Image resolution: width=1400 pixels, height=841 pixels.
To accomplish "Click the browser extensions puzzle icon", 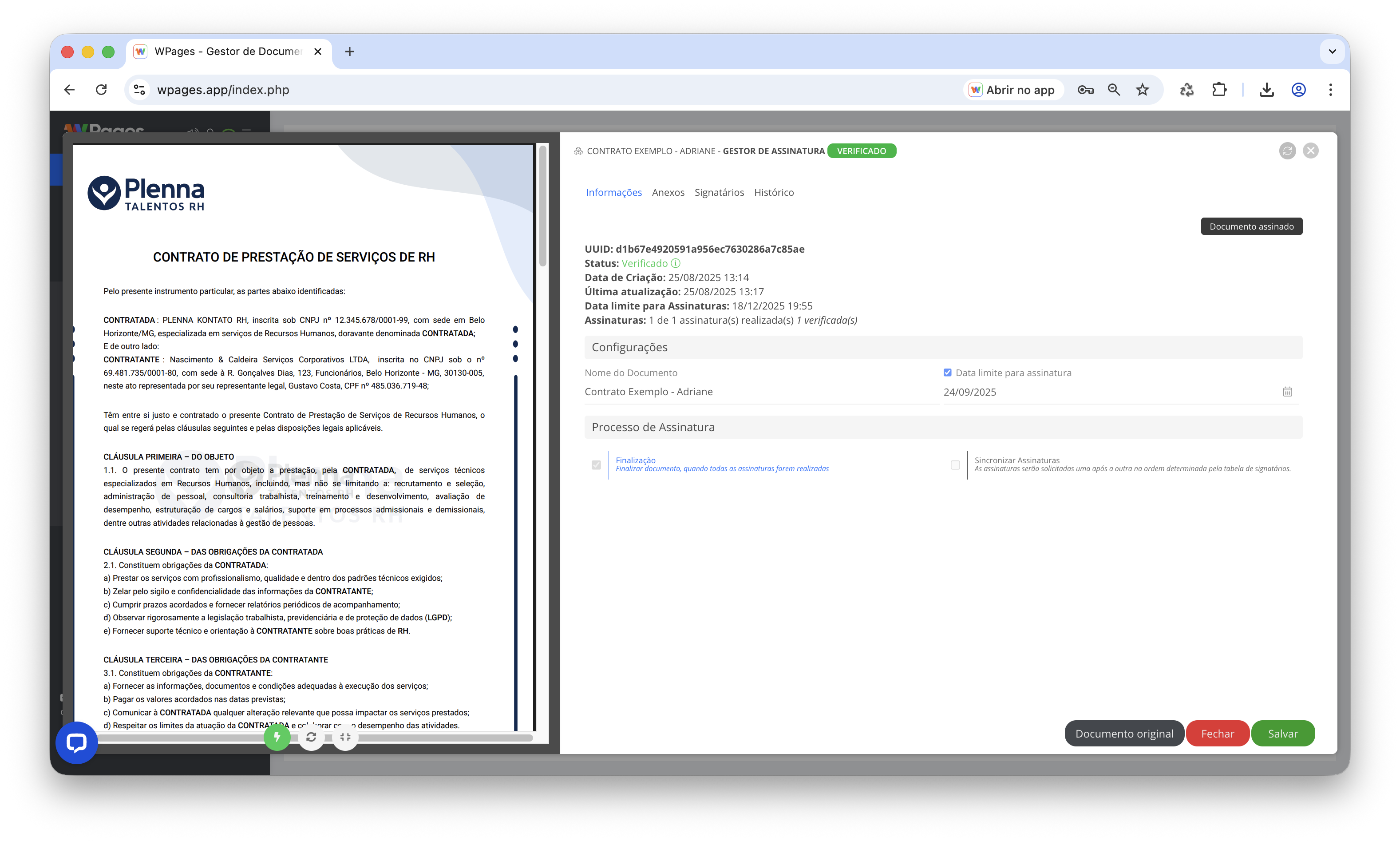I will click(1219, 90).
